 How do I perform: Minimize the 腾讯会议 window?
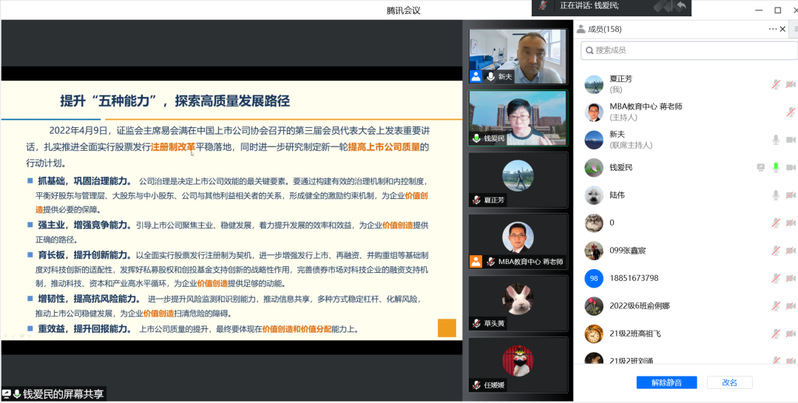pyautogui.click(x=758, y=10)
